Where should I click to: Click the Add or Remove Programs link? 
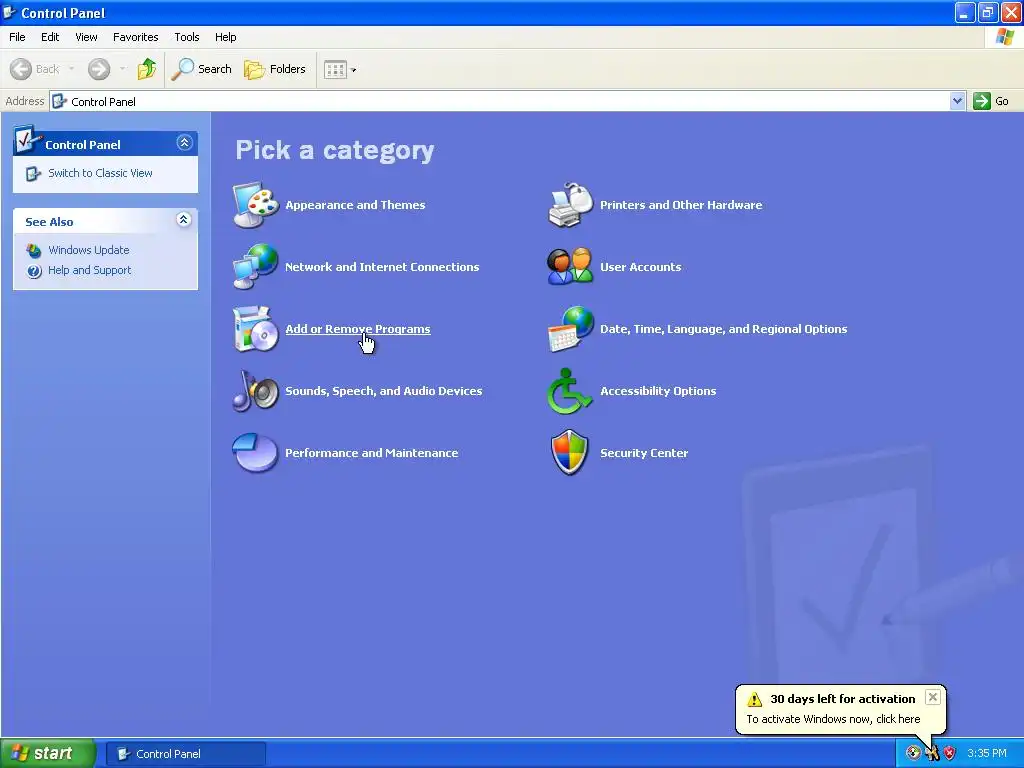(358, 329)
